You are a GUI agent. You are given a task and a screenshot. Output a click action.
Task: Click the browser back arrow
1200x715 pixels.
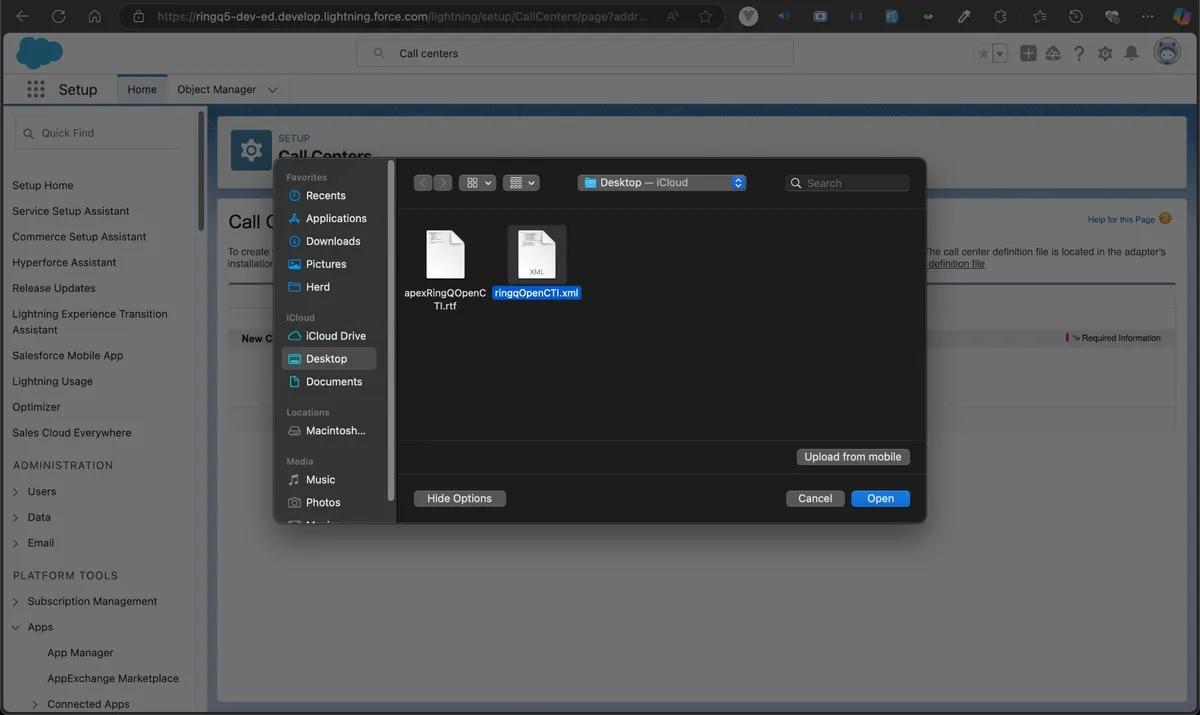coord(23,16)
